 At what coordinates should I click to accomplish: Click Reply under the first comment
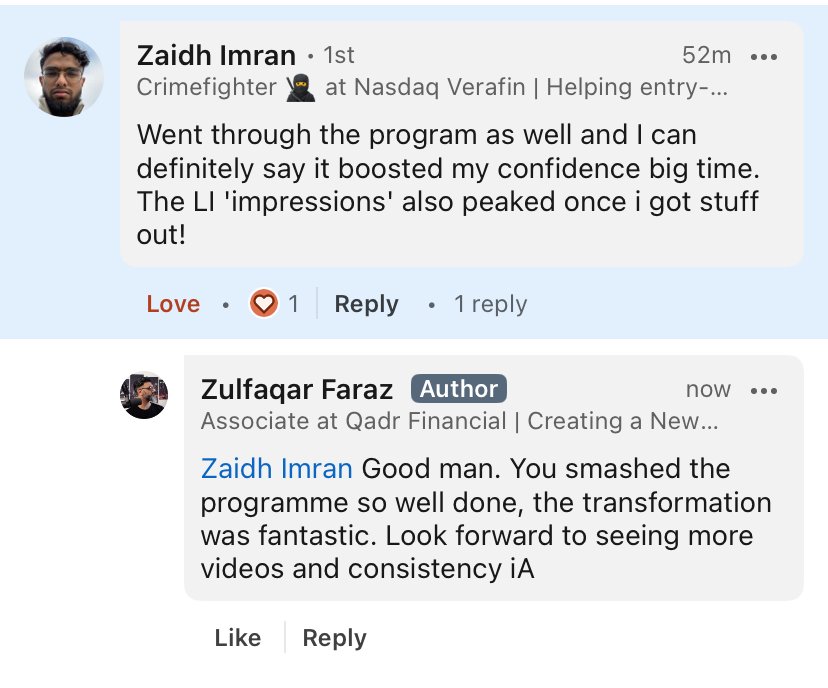pyautogui.click(x=366, y=304)
